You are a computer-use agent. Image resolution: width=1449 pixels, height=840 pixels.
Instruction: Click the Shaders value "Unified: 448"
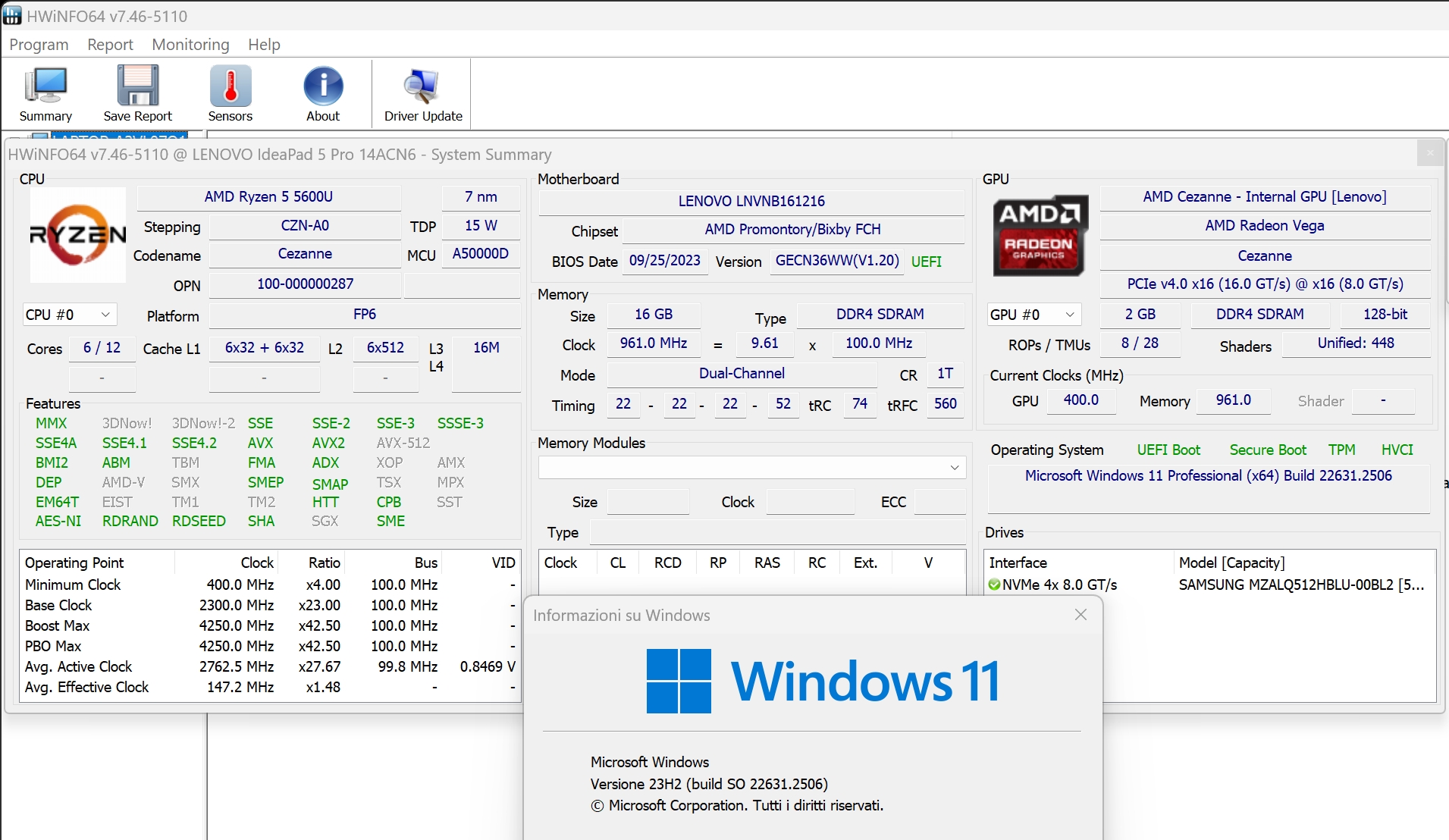pos(1356,343)
